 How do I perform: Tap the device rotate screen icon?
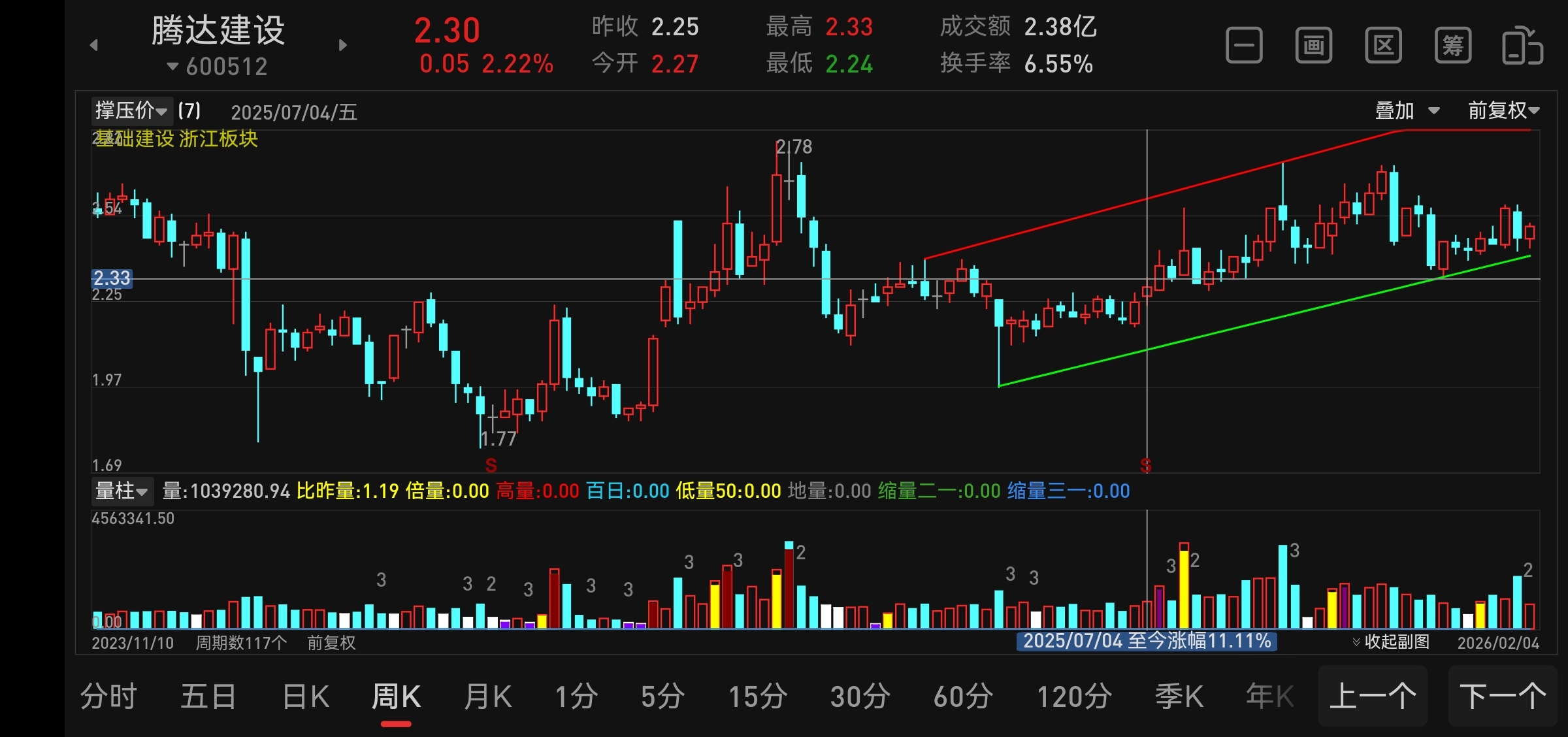point(1522,46)
